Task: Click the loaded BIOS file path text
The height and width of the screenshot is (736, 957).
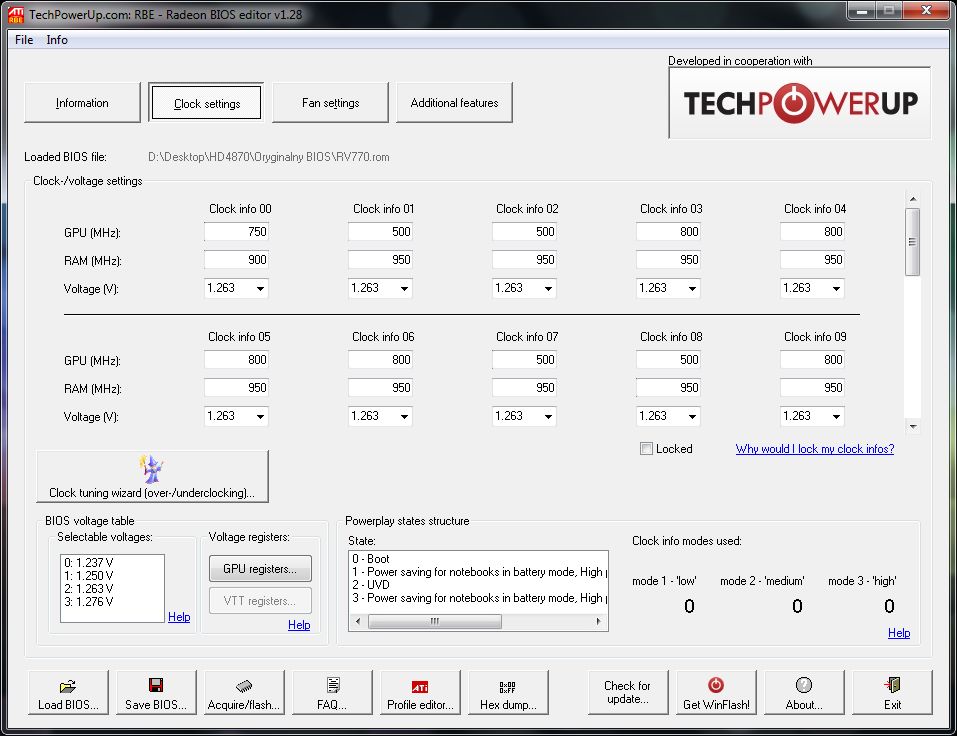Action: pos(269,157)
